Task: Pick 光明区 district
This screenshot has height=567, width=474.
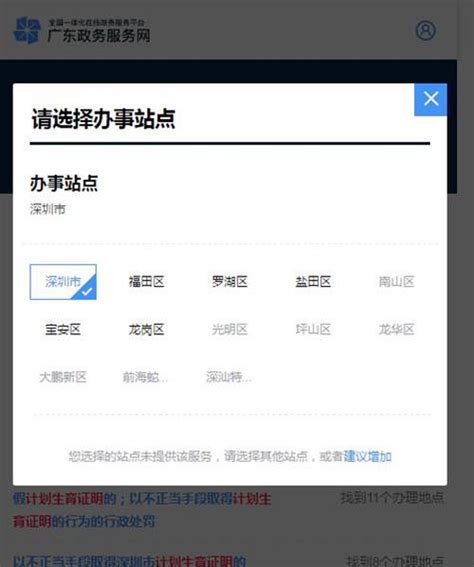Action: (230, 329)
